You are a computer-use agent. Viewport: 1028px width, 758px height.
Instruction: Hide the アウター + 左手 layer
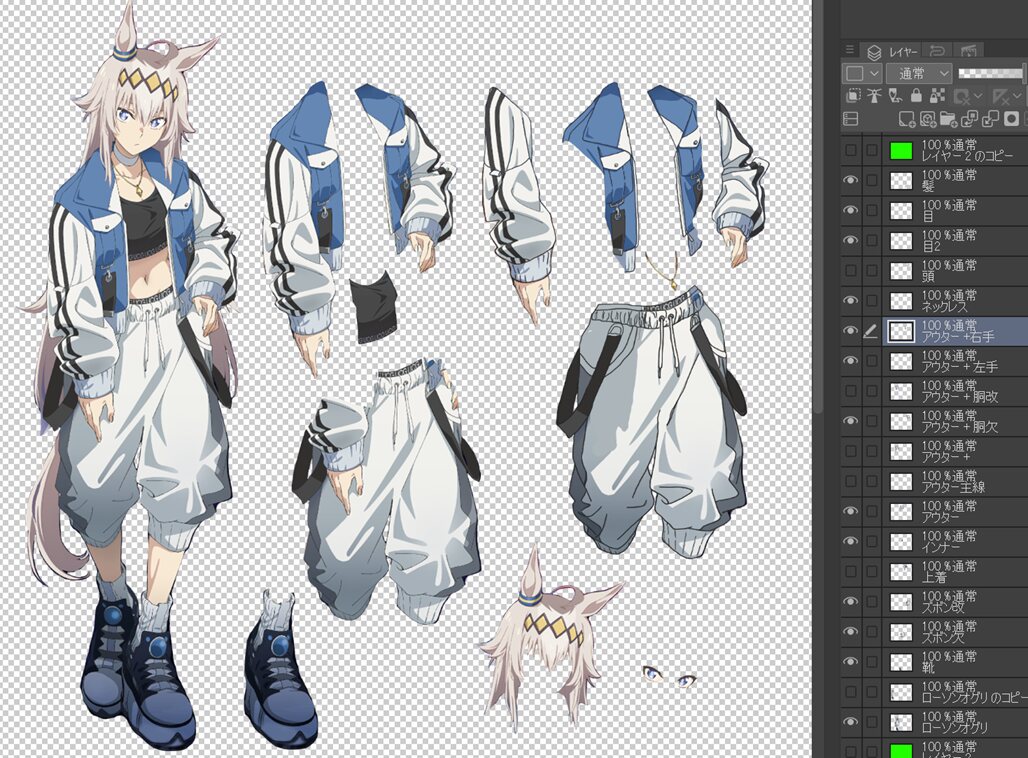(x=850, y=361)
